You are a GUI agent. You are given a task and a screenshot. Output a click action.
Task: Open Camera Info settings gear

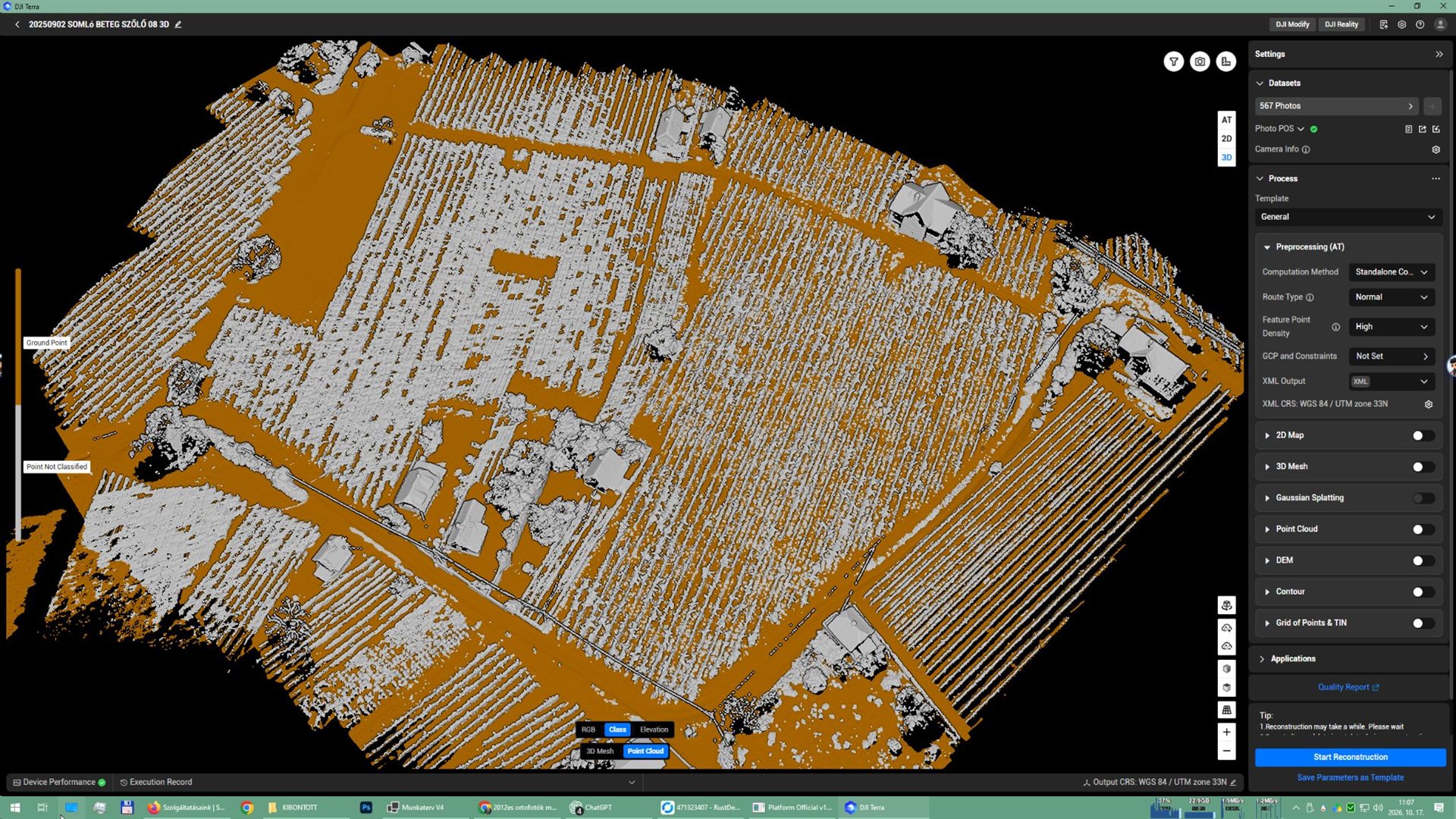pos(1436,149)
